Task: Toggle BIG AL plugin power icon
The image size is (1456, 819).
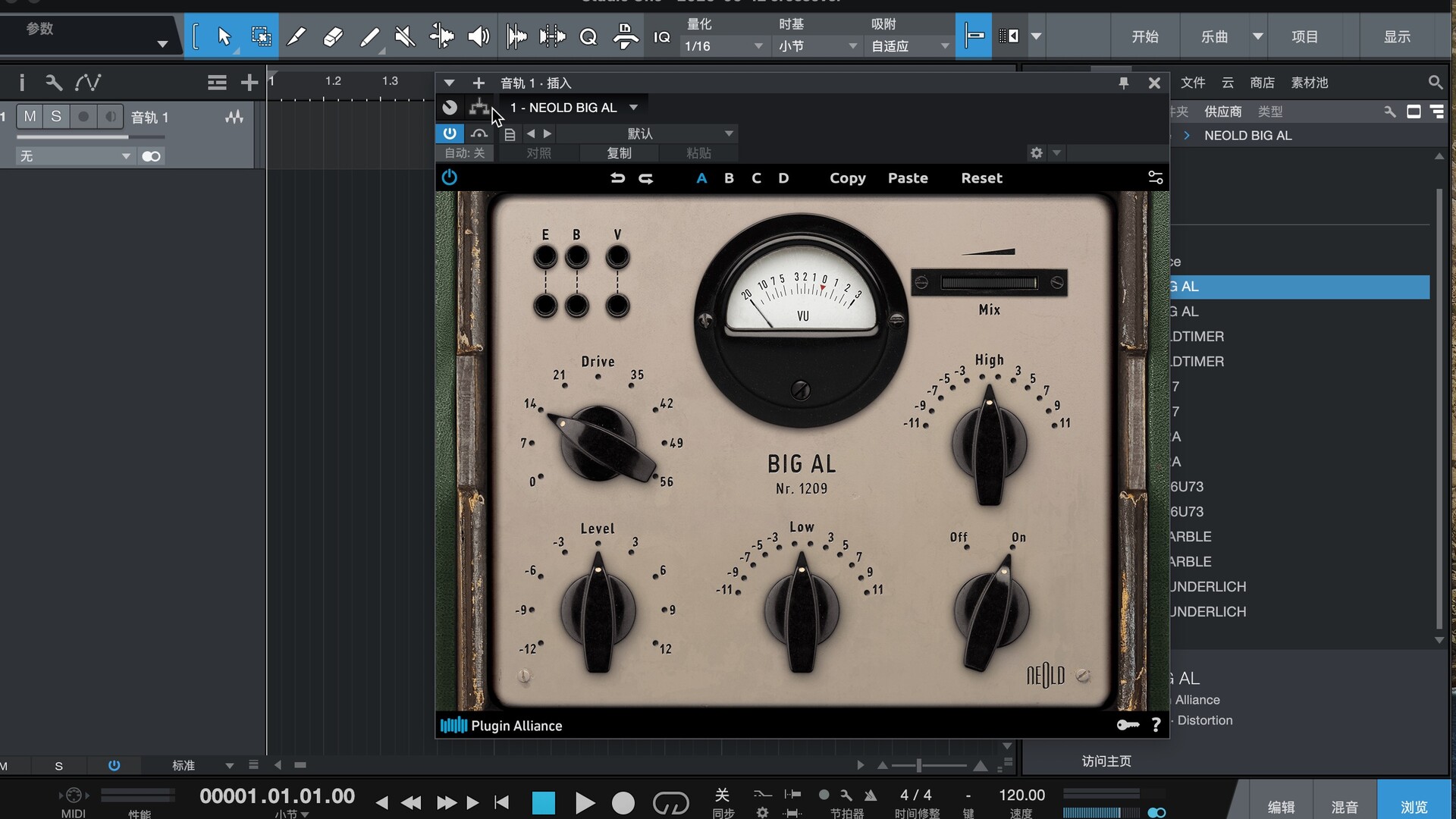Action: (450, 177)
